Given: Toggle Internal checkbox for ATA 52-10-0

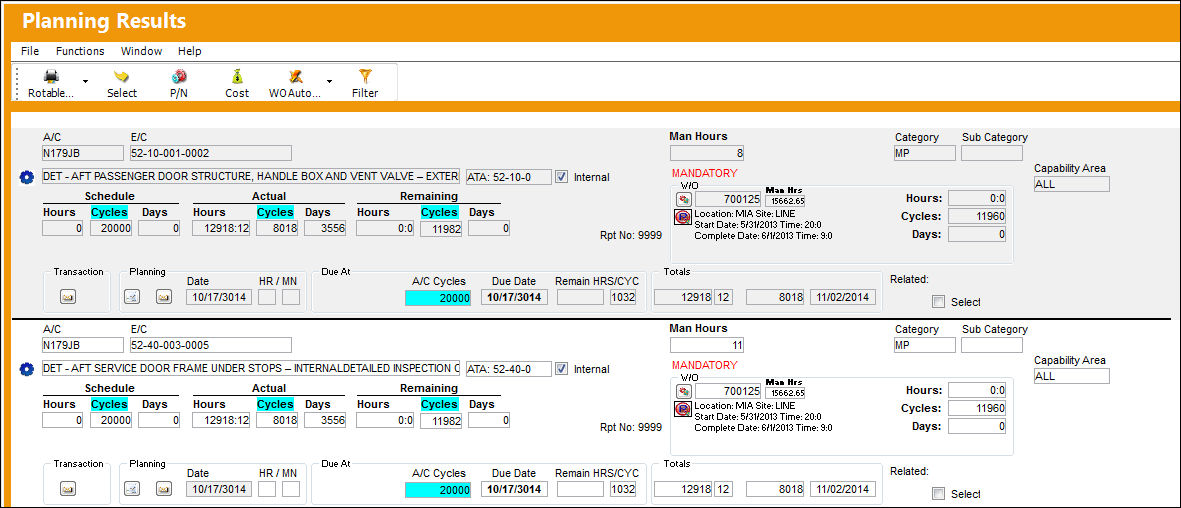Looking at the screenshot, I should click(562, 177).
